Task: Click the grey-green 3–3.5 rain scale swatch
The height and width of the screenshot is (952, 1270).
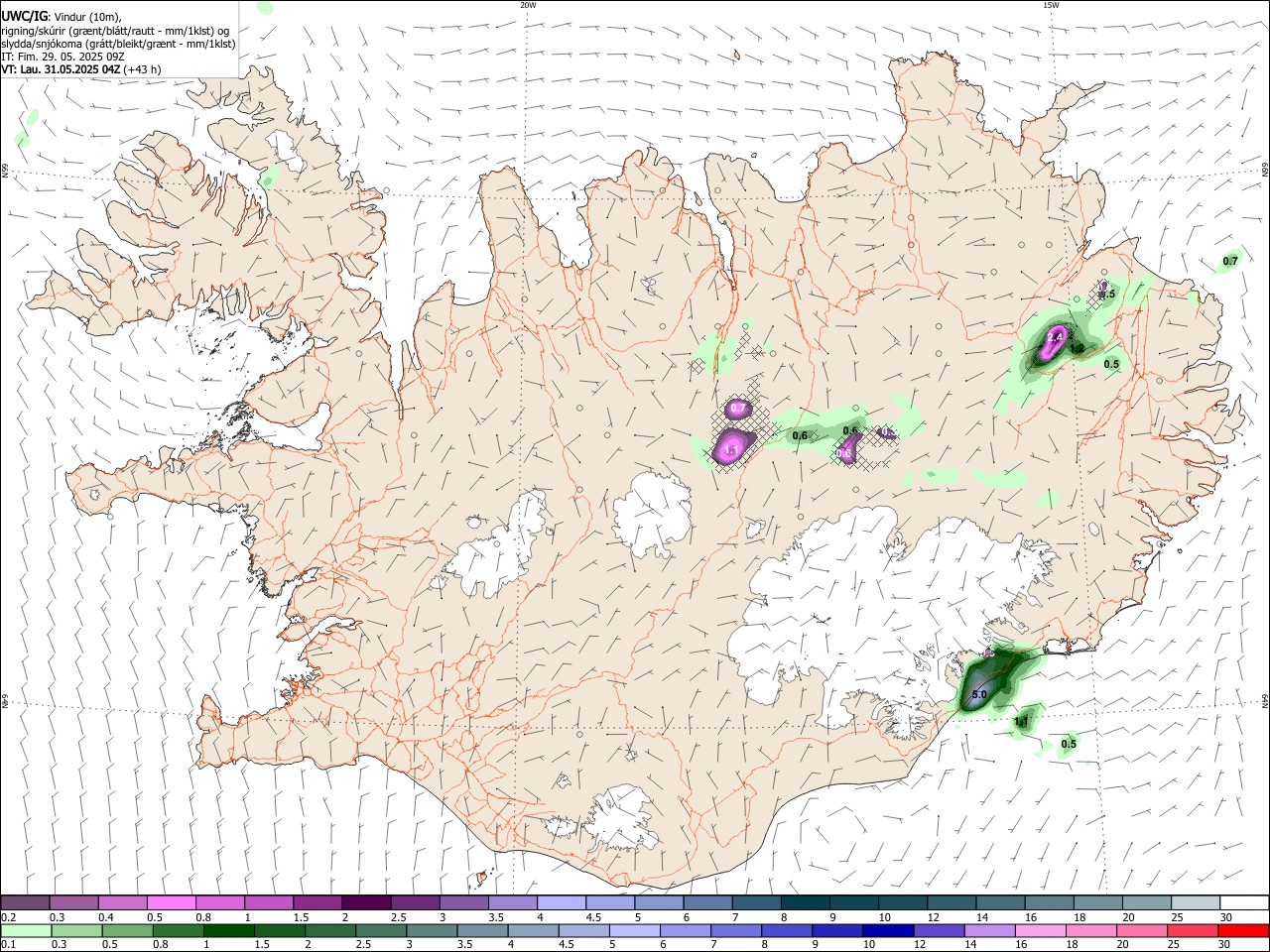Action: click(431, 930)
